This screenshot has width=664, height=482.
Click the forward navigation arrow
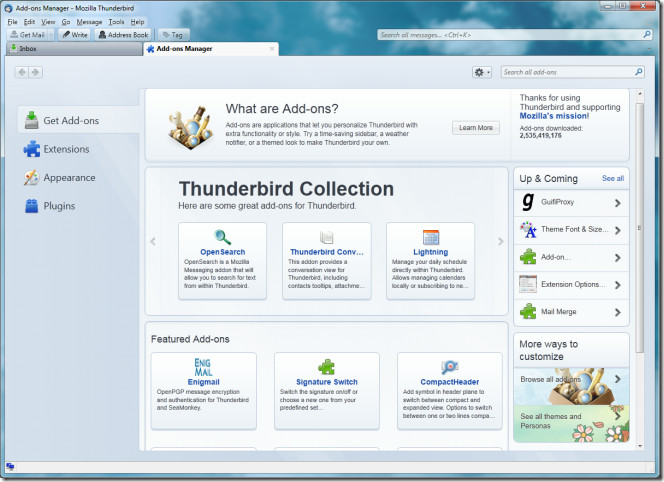coord(36,72)
